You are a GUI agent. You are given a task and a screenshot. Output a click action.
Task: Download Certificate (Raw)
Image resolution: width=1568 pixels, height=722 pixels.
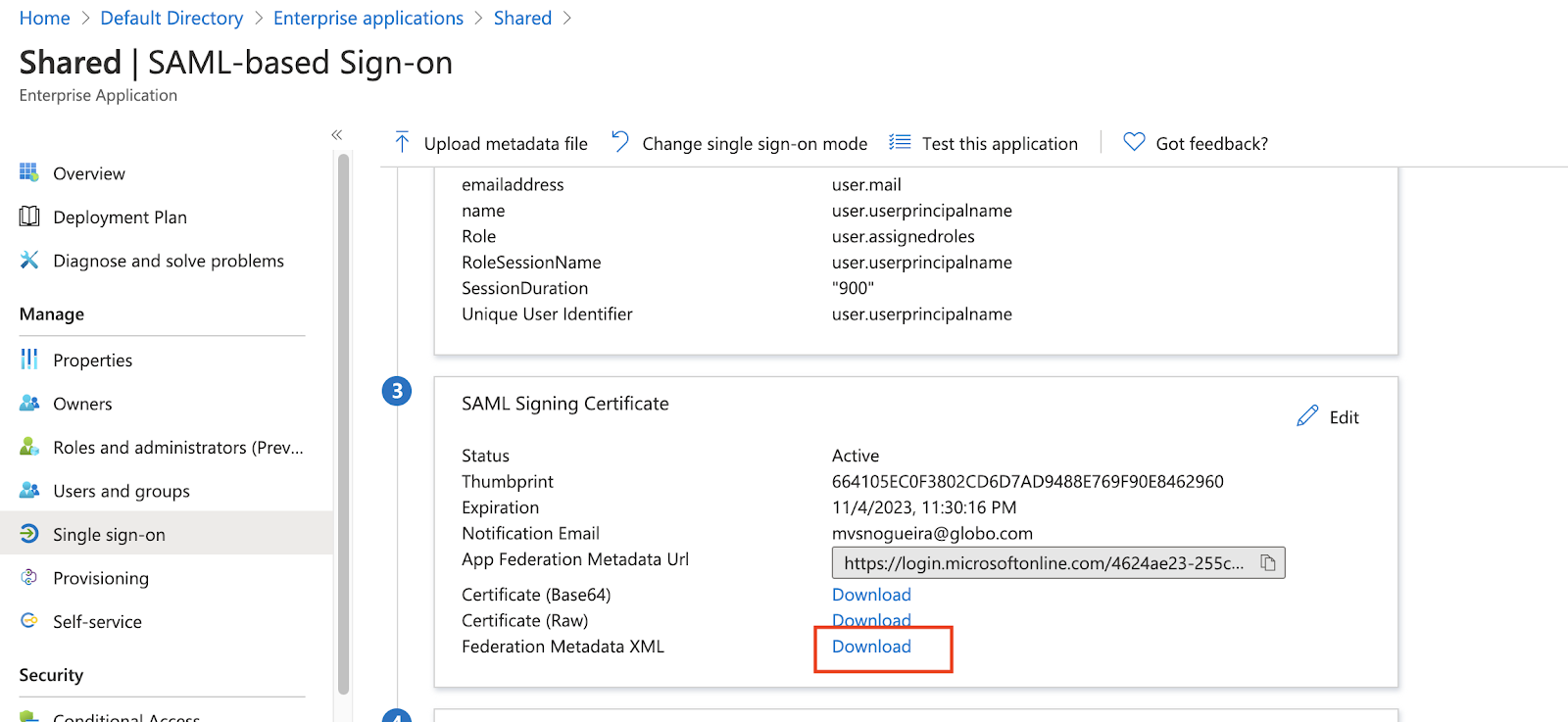pyautogui.click(x=871, y=620)
